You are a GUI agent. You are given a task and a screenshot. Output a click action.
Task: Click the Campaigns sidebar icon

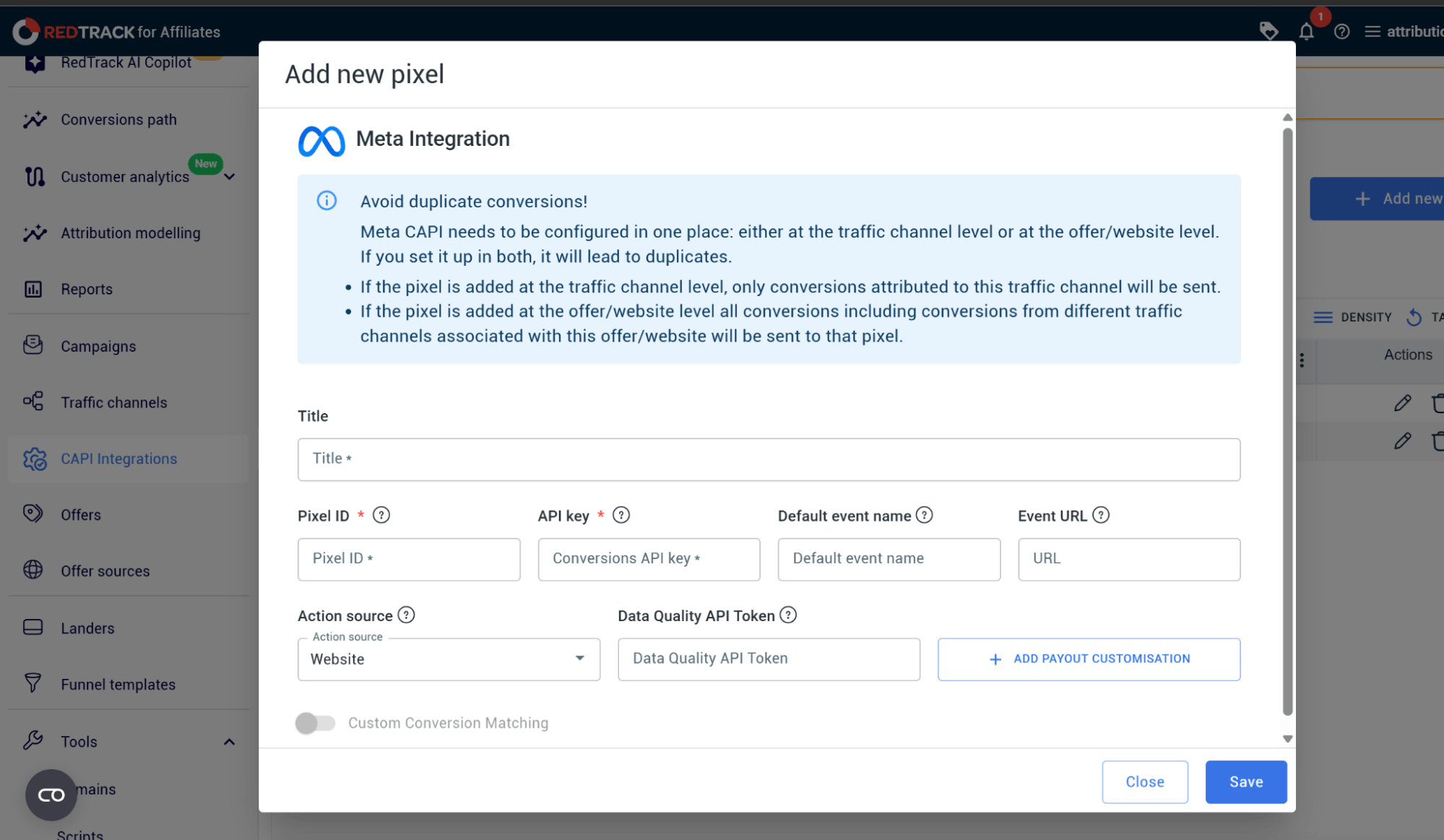[33, 346]
